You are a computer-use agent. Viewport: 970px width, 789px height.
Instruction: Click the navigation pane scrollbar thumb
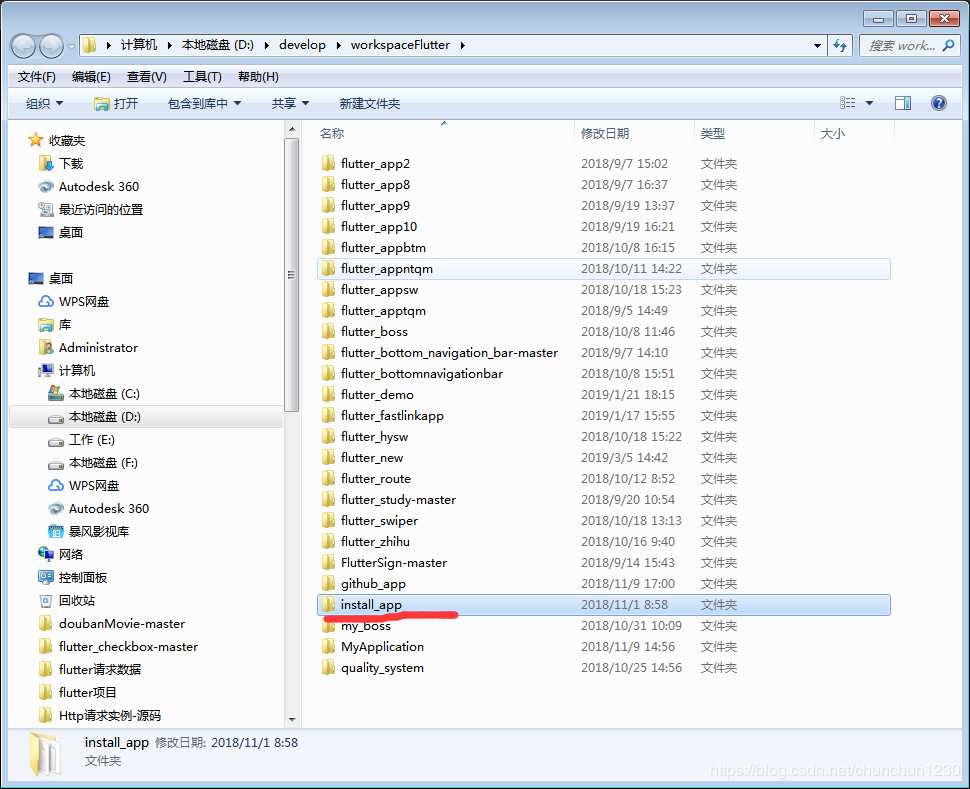[291, 275]
